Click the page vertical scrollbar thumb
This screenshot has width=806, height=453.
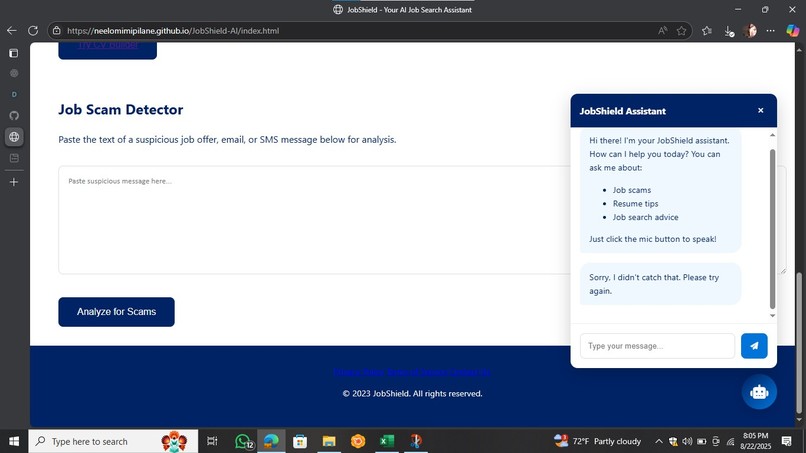799,343
